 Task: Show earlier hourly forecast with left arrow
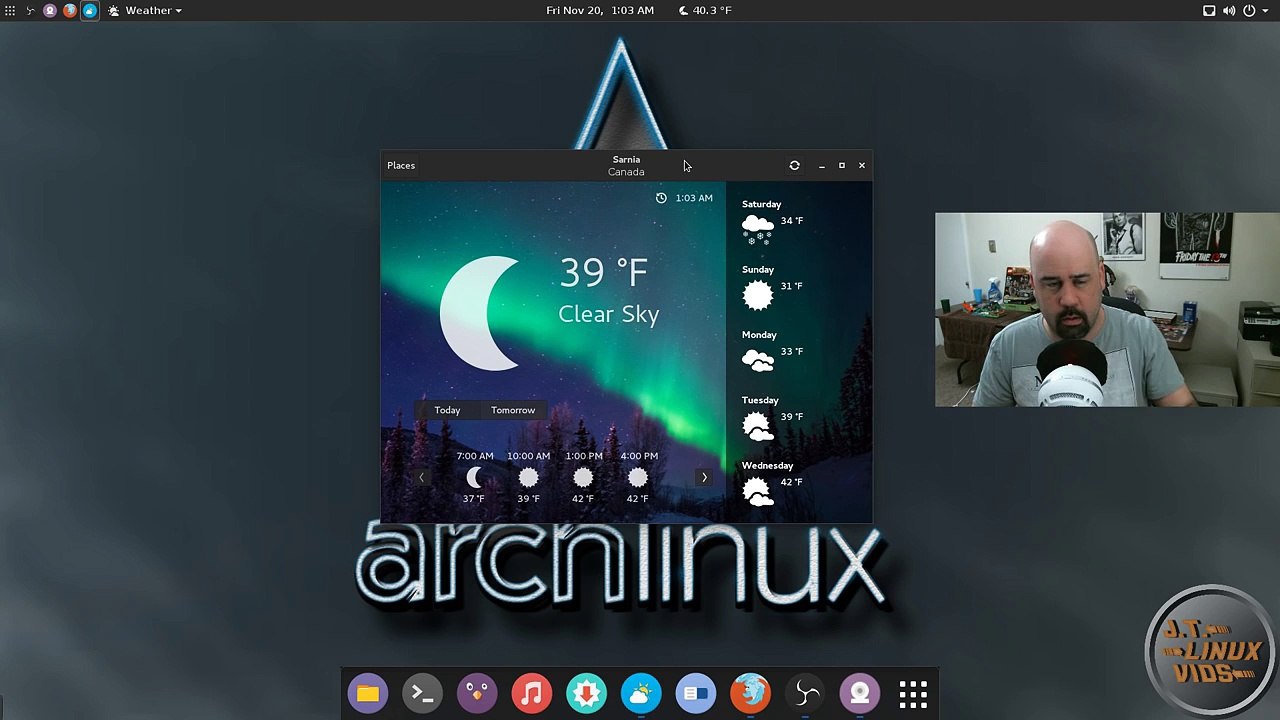click(421, 477)
